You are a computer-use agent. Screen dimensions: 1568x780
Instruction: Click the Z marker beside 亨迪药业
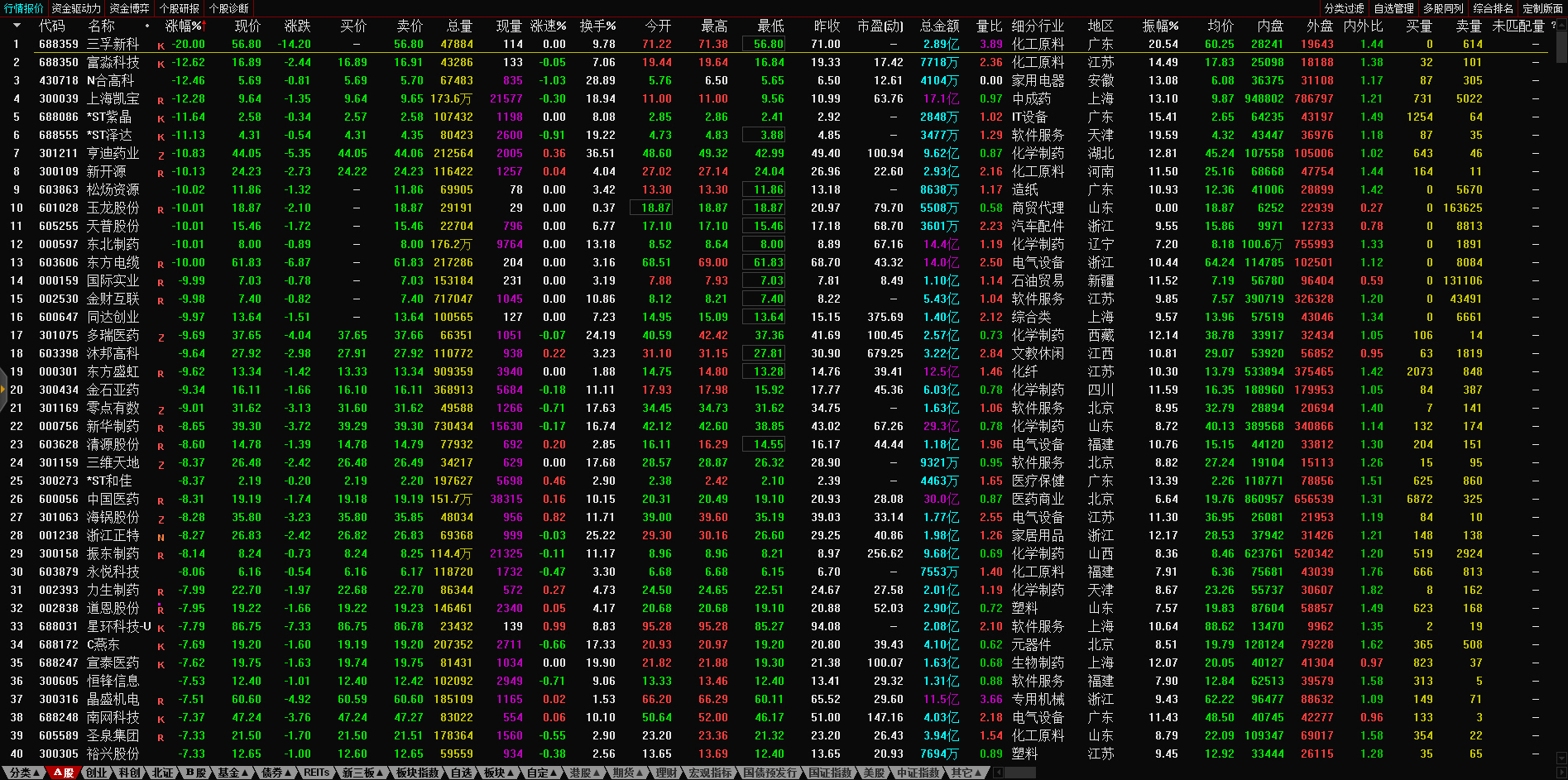(x=161, y=156)
